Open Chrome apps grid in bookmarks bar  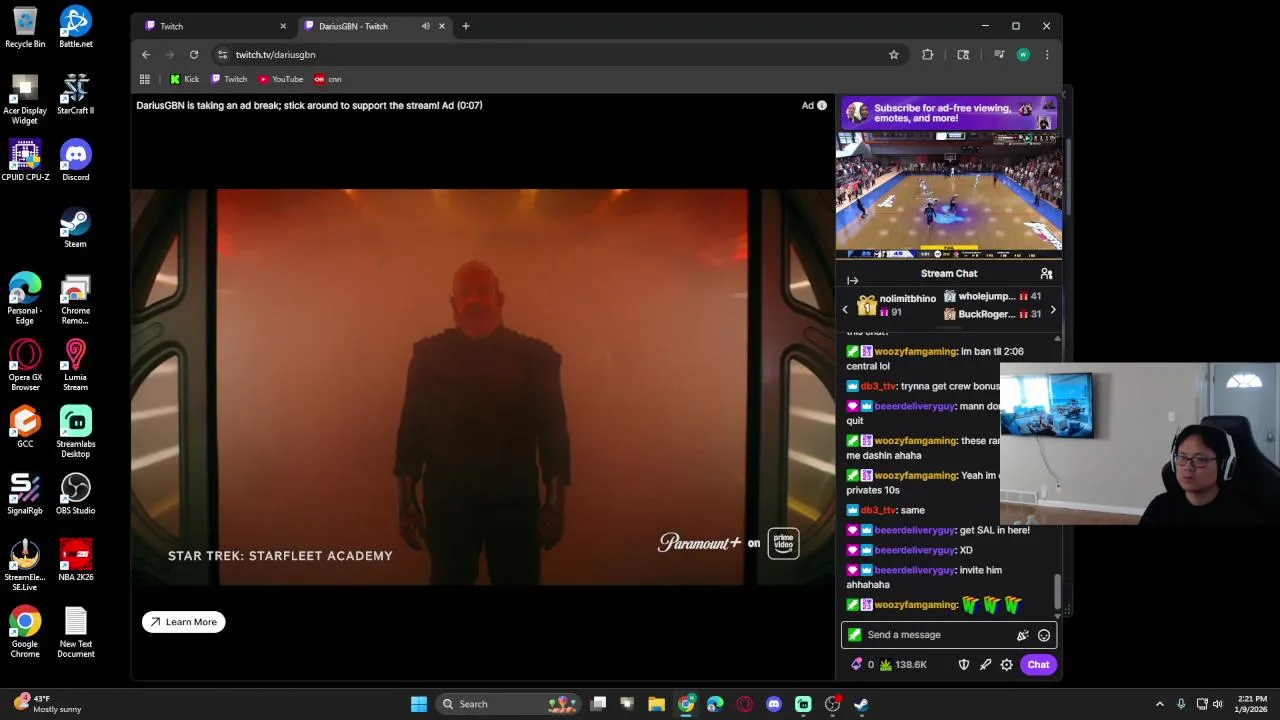(x=145, y=79)
